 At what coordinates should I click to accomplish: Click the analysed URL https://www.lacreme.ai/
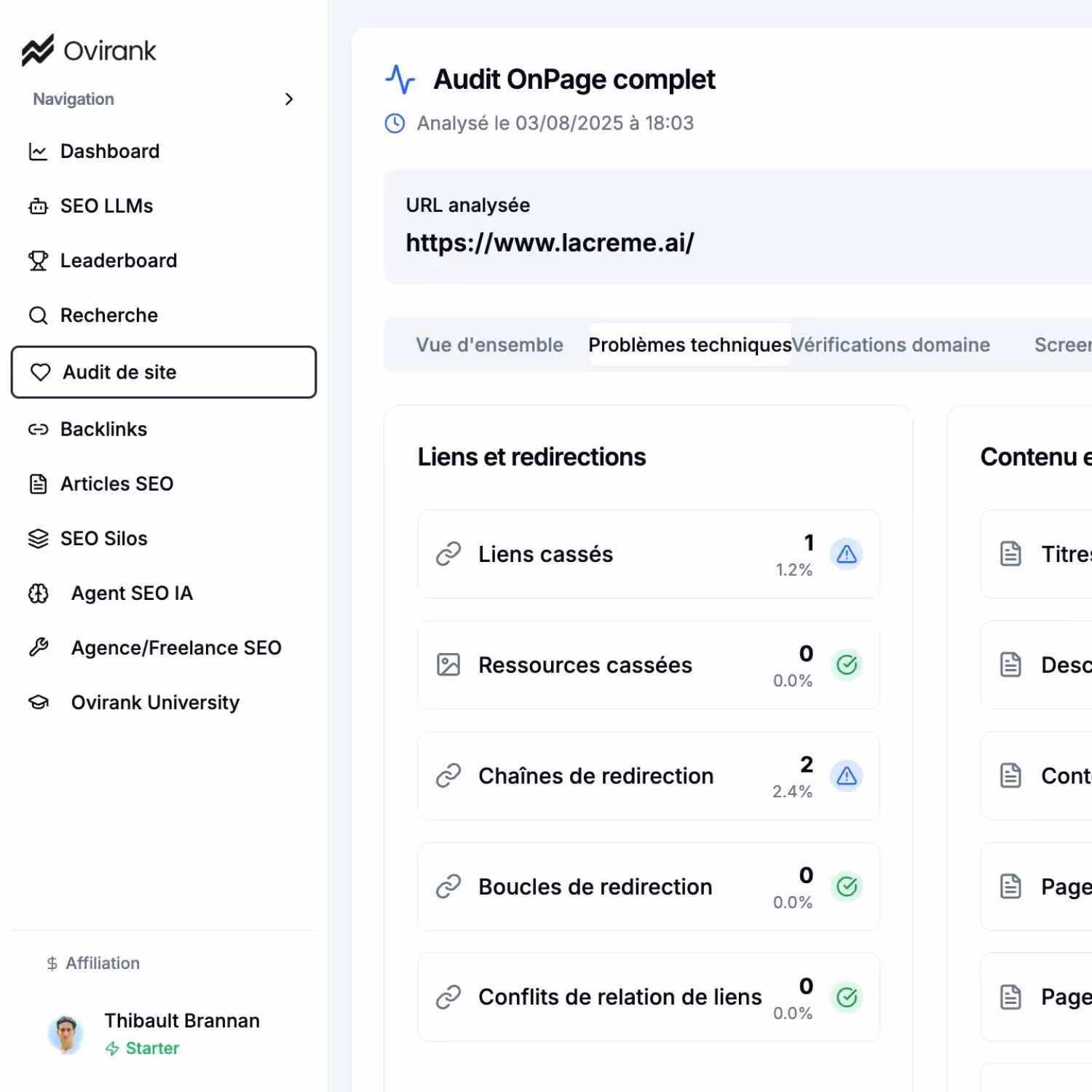550,242
